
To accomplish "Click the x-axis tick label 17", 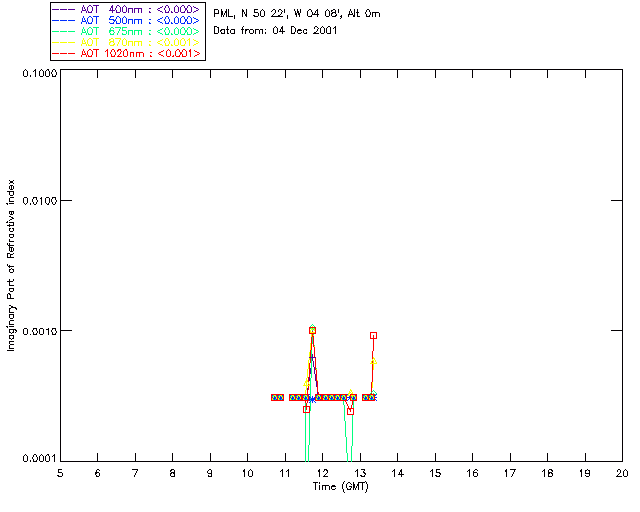I will click(x=510, y=473).
